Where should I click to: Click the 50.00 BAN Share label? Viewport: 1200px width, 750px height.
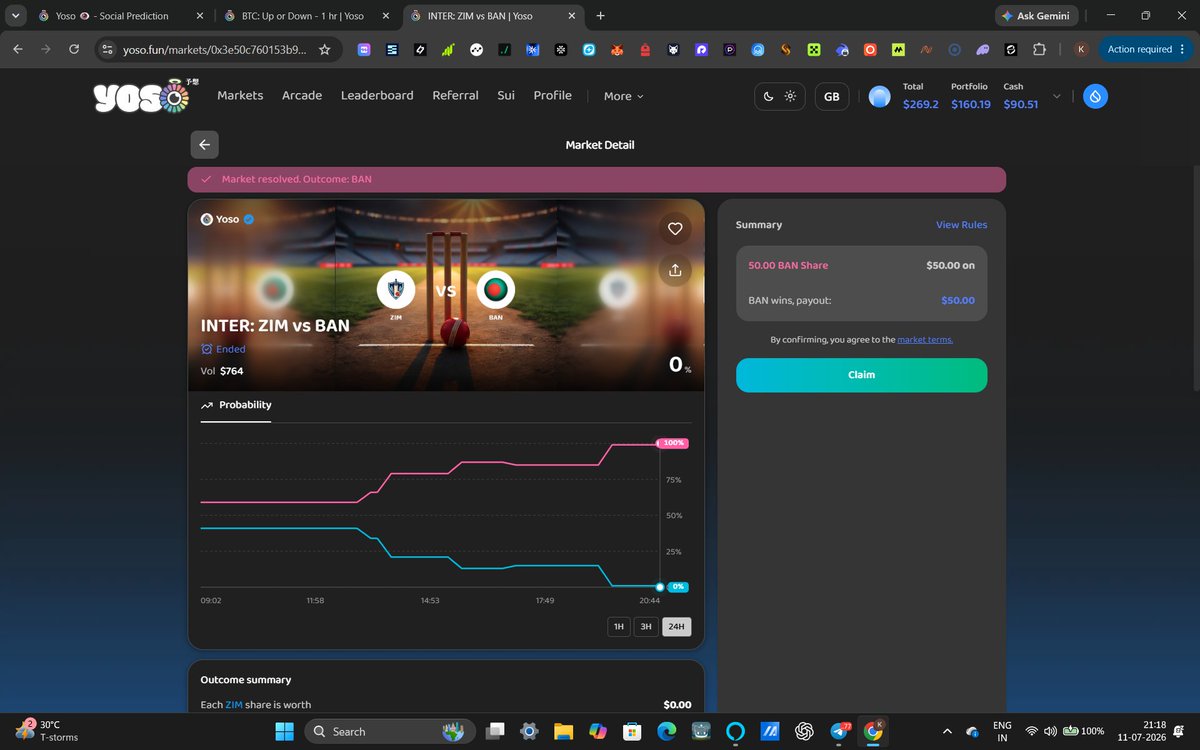click(x=788, y=265)
